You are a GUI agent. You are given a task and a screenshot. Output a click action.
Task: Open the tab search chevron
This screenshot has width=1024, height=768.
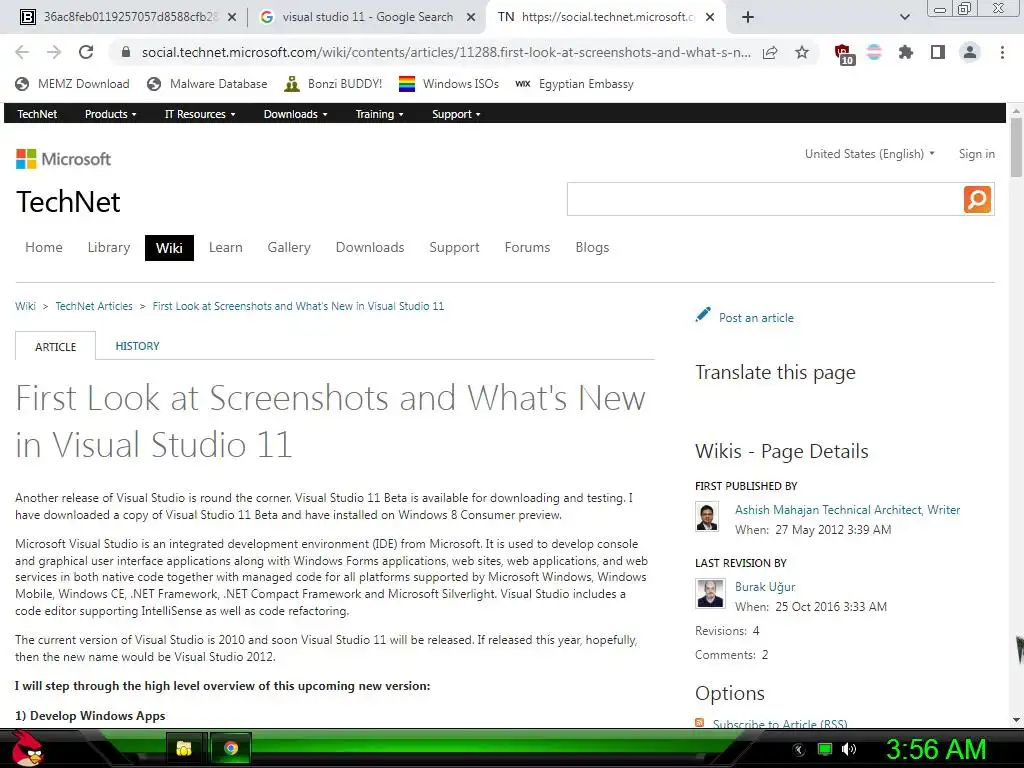[904, 17]
